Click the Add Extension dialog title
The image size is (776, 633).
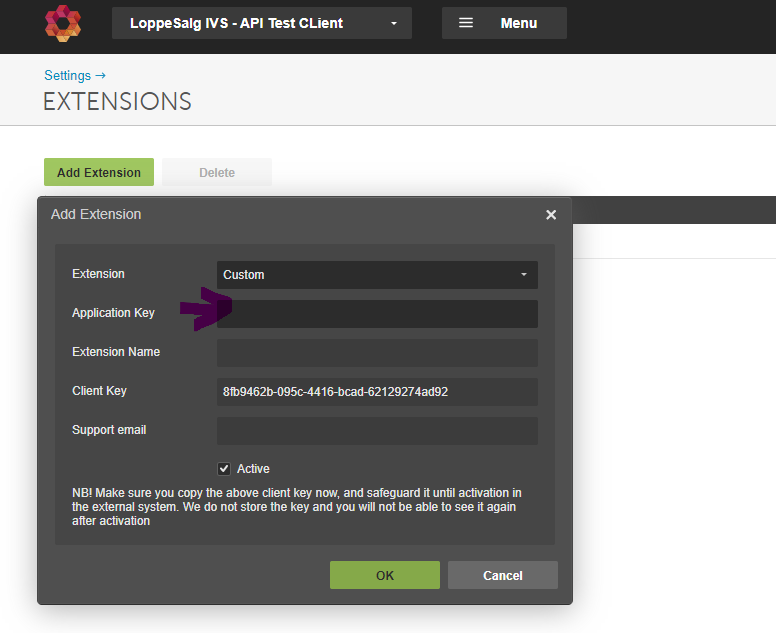[96, 214]
